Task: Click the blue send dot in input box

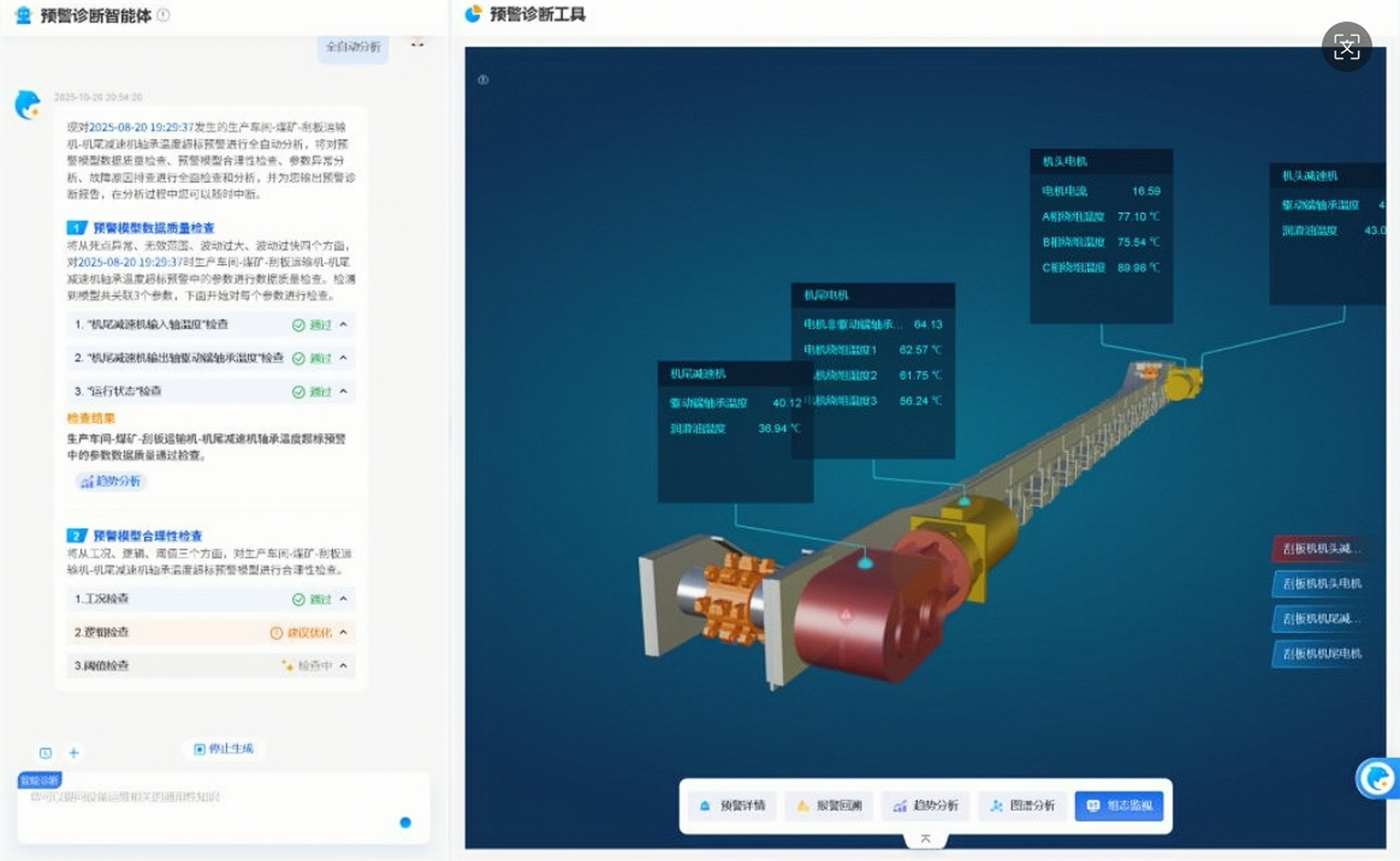Action: [405, 823]
